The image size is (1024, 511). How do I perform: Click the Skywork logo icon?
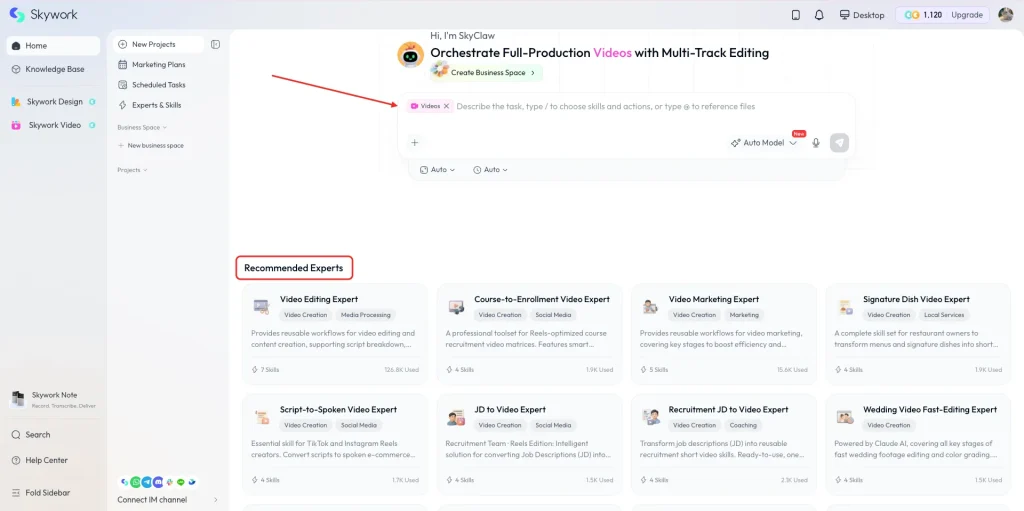click(x=17, y=14)
